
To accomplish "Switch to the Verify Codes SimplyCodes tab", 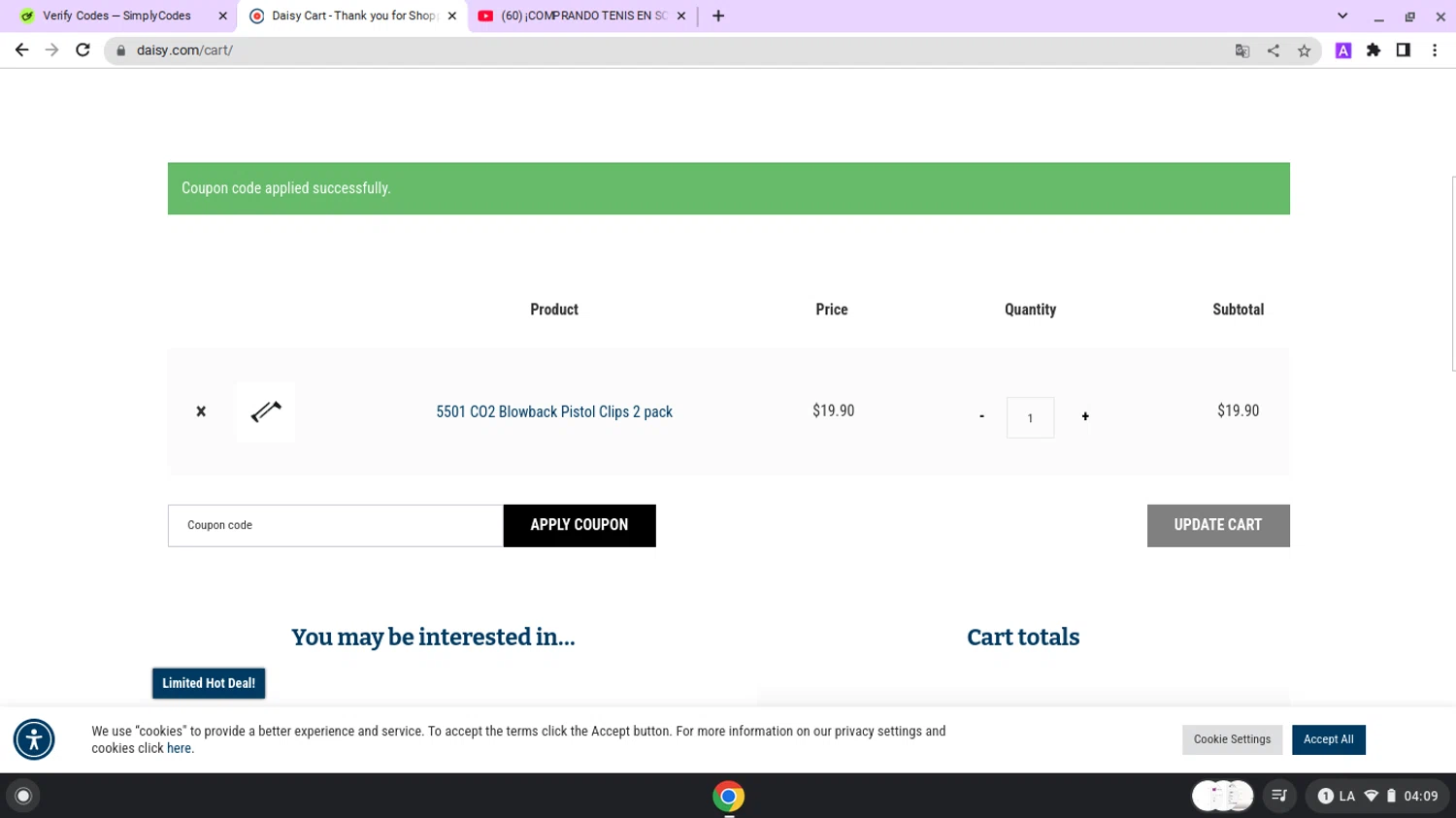I will point(116,16).
